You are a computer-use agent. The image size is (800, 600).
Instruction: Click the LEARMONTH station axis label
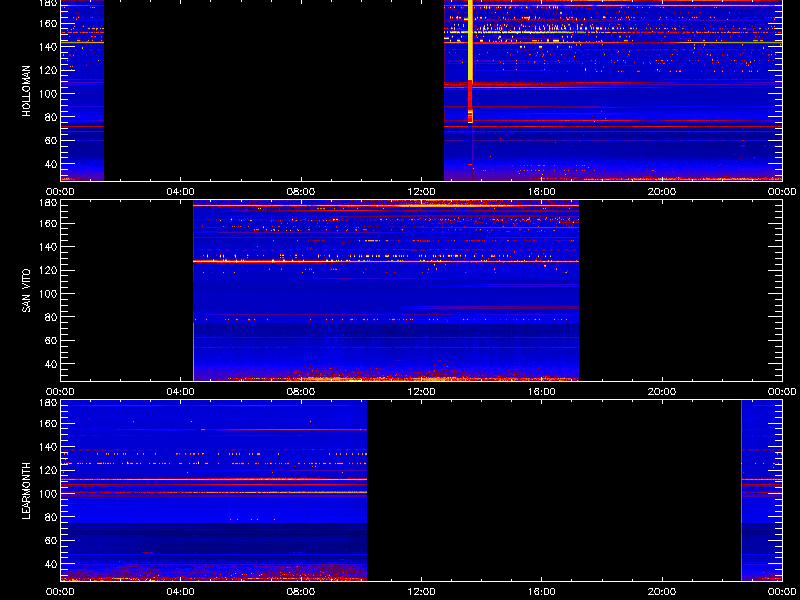27,491
